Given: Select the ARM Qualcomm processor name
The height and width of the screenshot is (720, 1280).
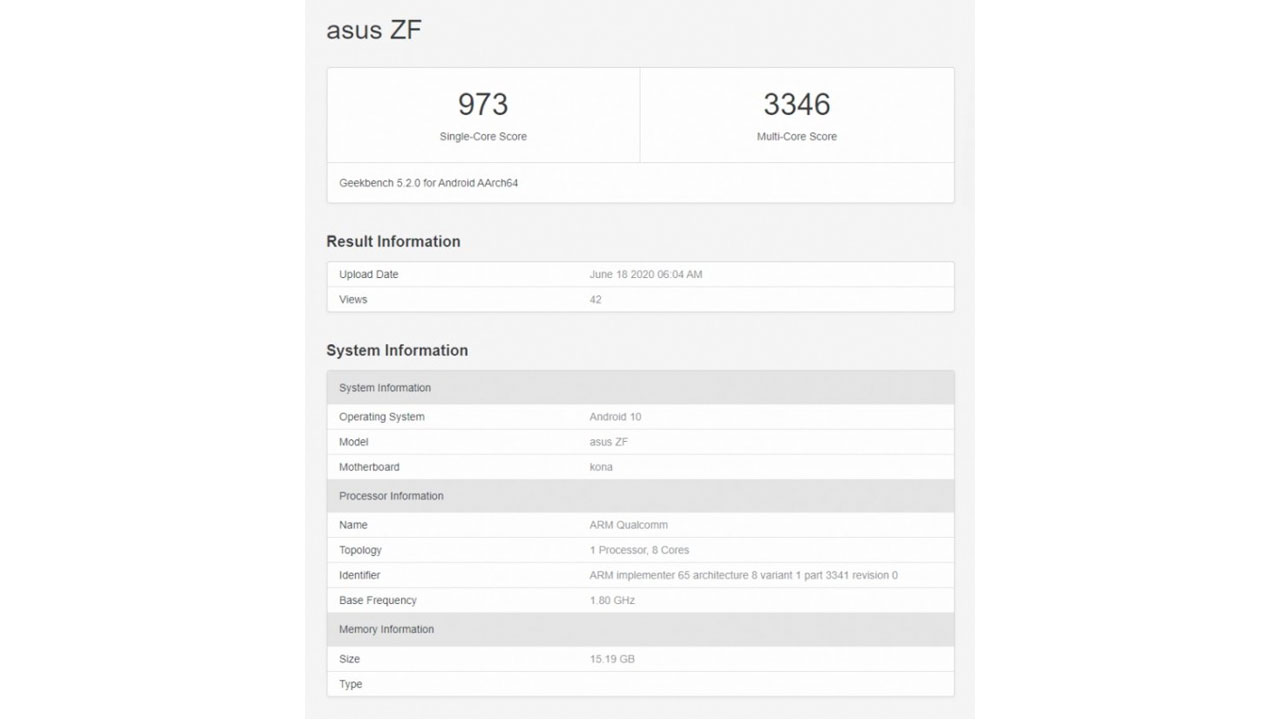Looking at the screenshot, I should pos(629,525).
